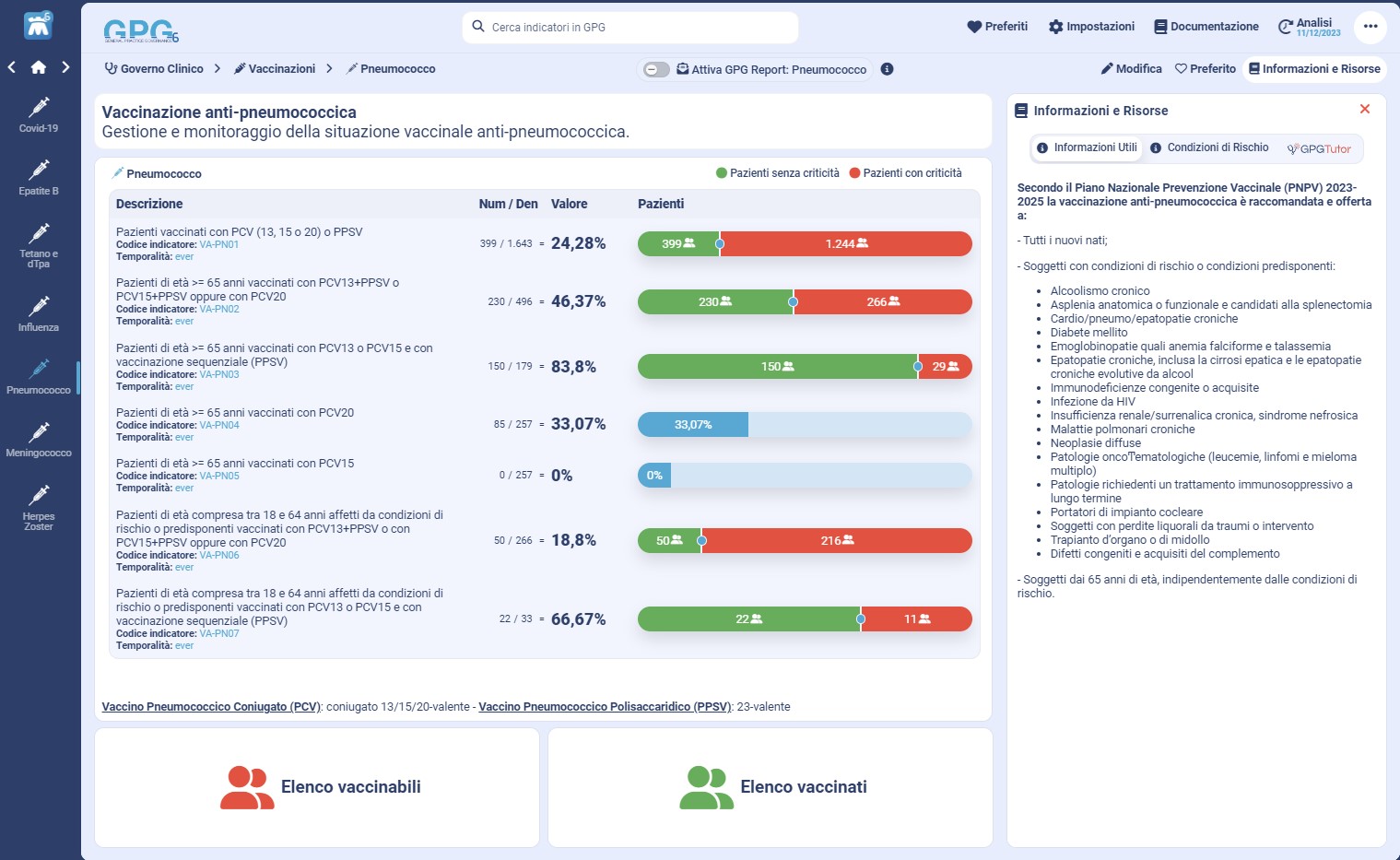The width and height of the screenshot is (1400, 860).
Task: Toggle Pazienti senza criticità legend item
Action: (778, 173)
